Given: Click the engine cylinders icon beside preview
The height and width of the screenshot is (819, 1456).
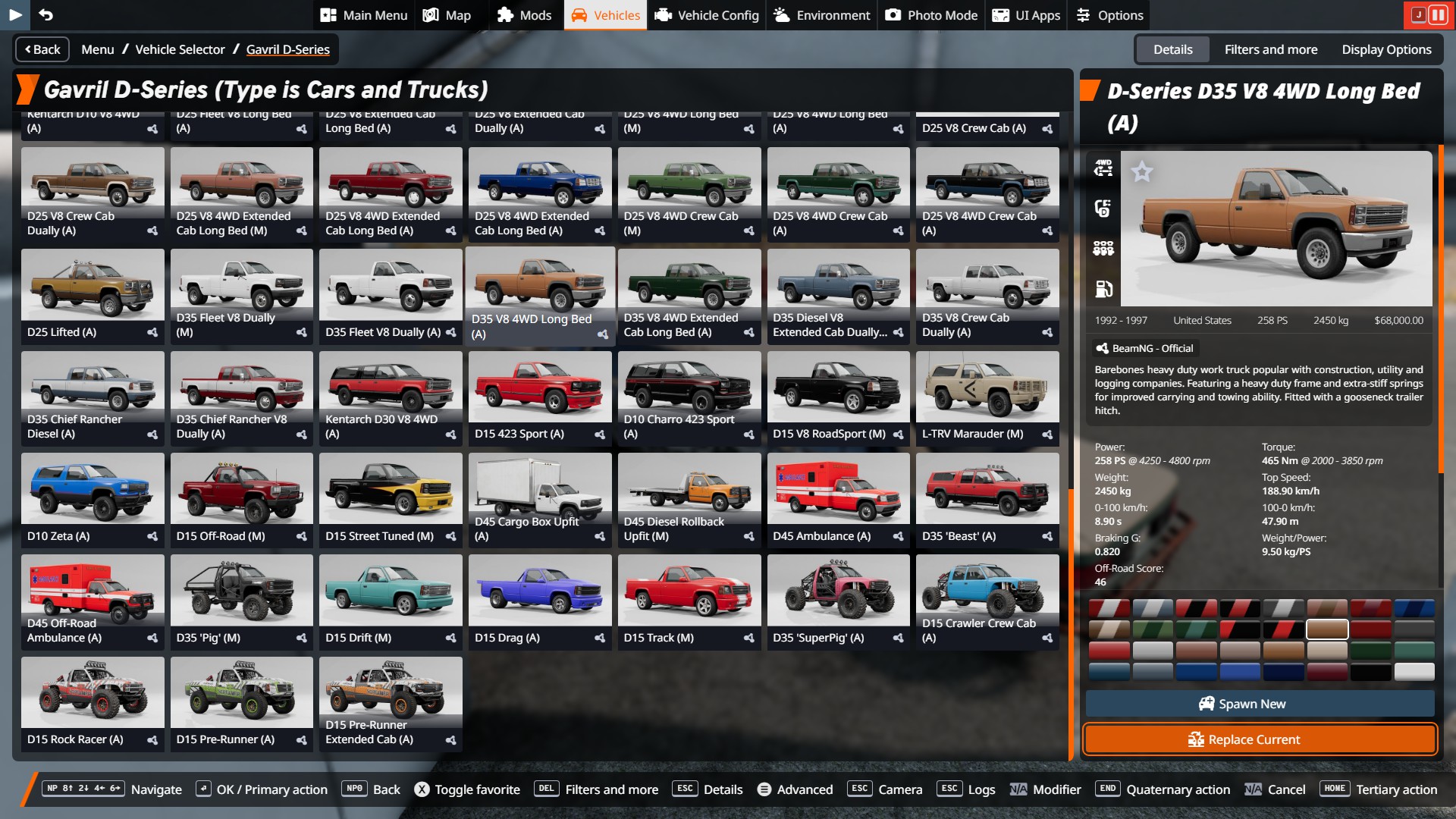Looking at the screenshot, I should pyautogui.click(x=1103, y=248).
